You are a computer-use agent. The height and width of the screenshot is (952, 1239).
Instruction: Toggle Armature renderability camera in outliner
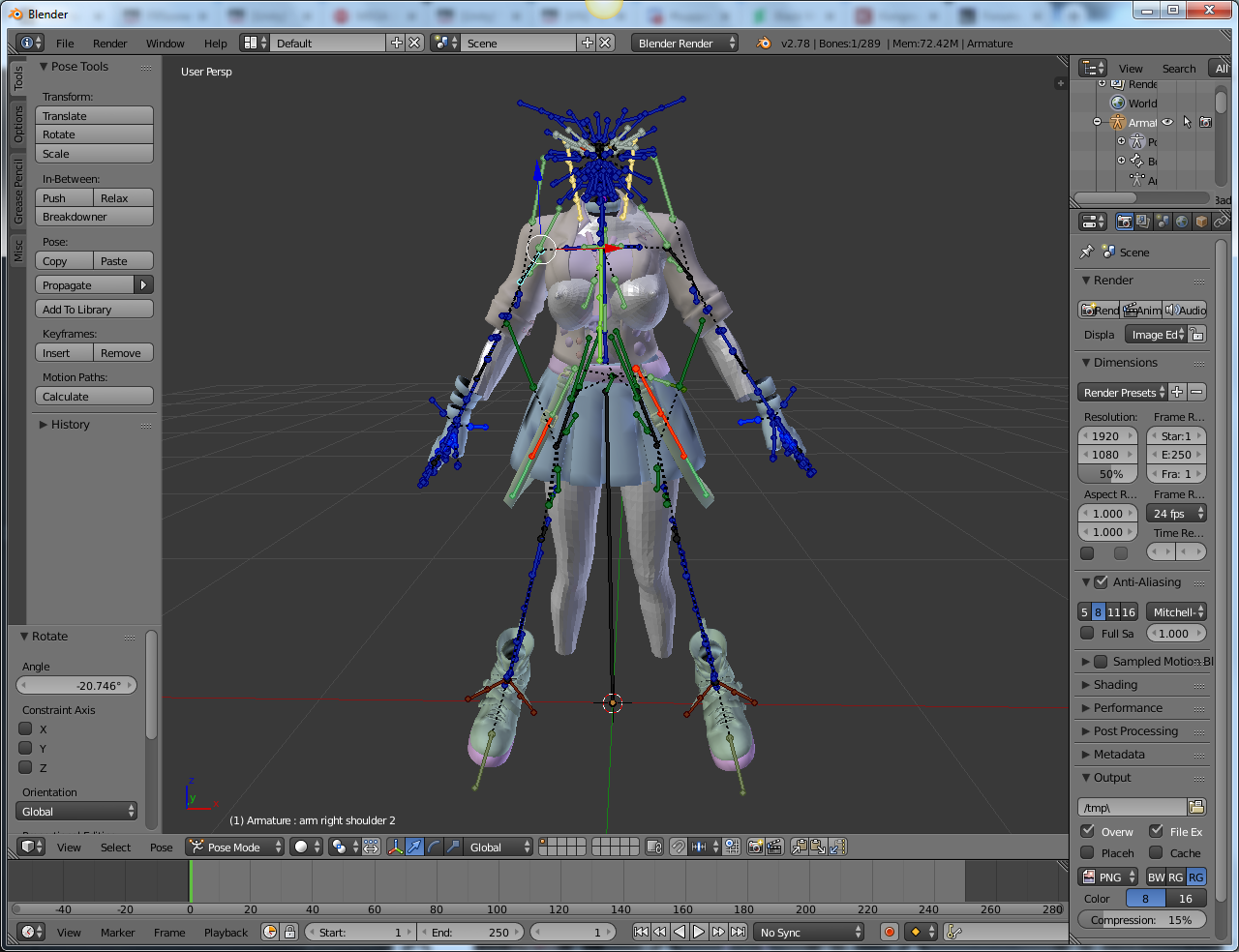[1205, 122]
